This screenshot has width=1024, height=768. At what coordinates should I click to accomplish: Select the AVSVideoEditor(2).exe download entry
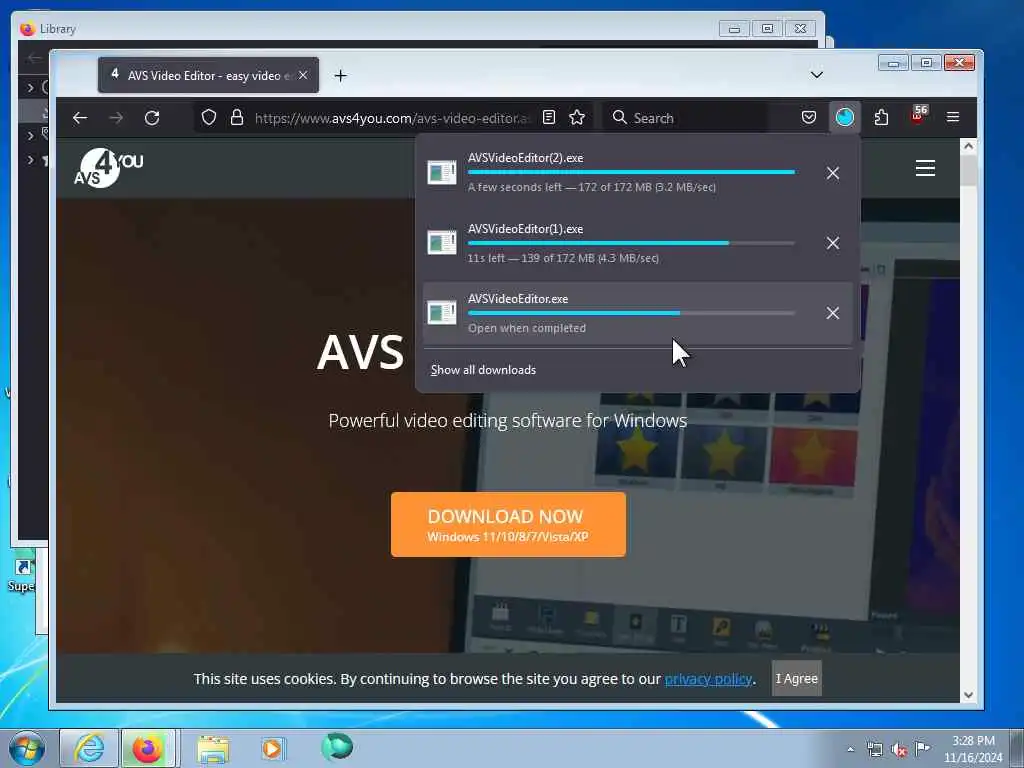click(637, 173)
